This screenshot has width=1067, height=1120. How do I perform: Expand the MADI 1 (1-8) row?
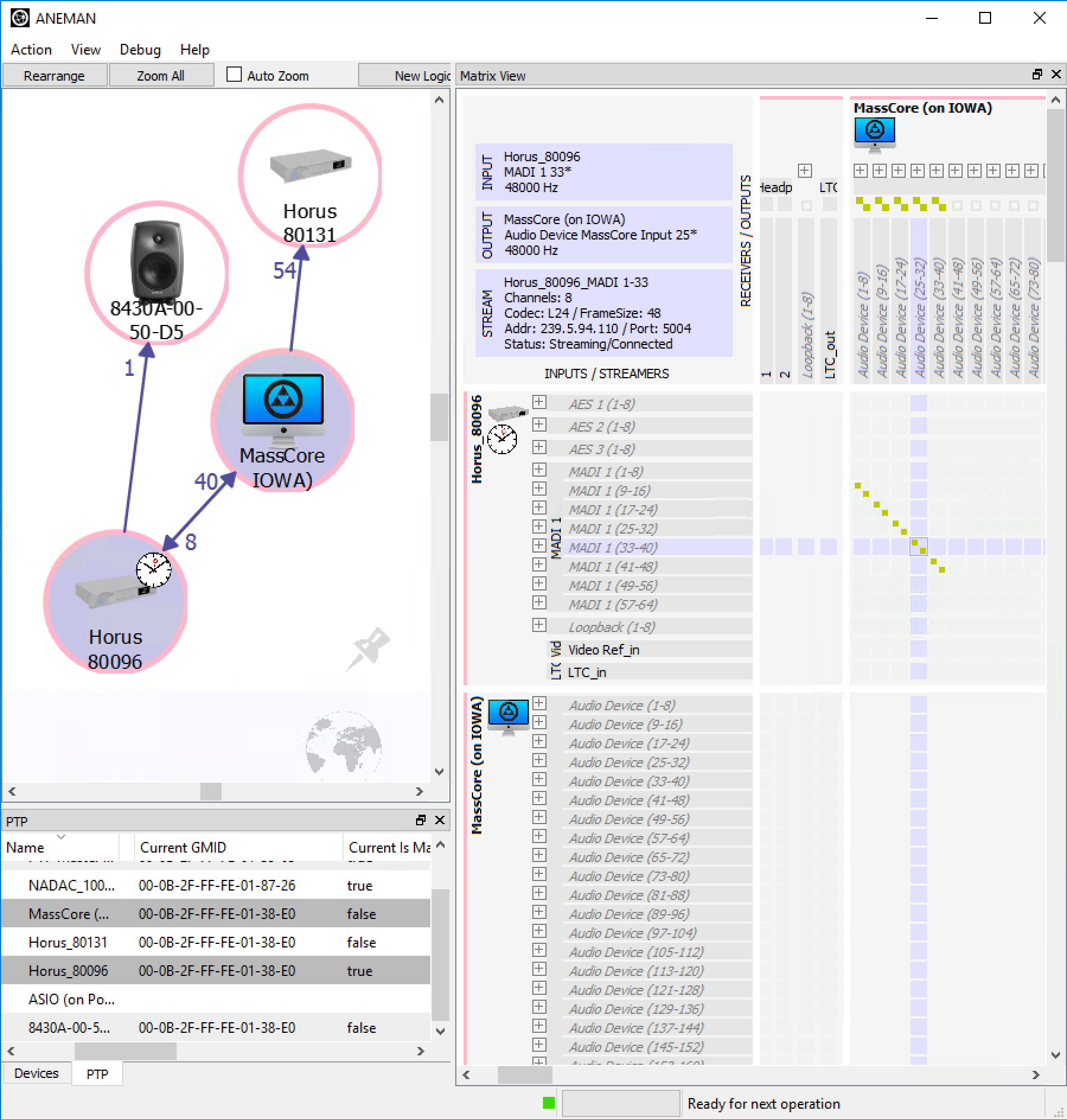pyautogui.click(x=539, y=470)
